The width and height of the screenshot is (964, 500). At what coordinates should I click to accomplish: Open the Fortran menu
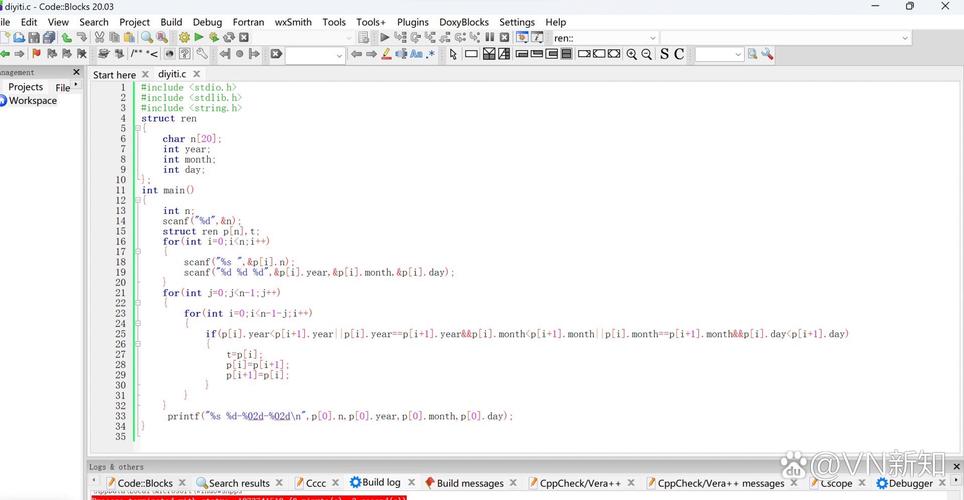pos(248,22)
